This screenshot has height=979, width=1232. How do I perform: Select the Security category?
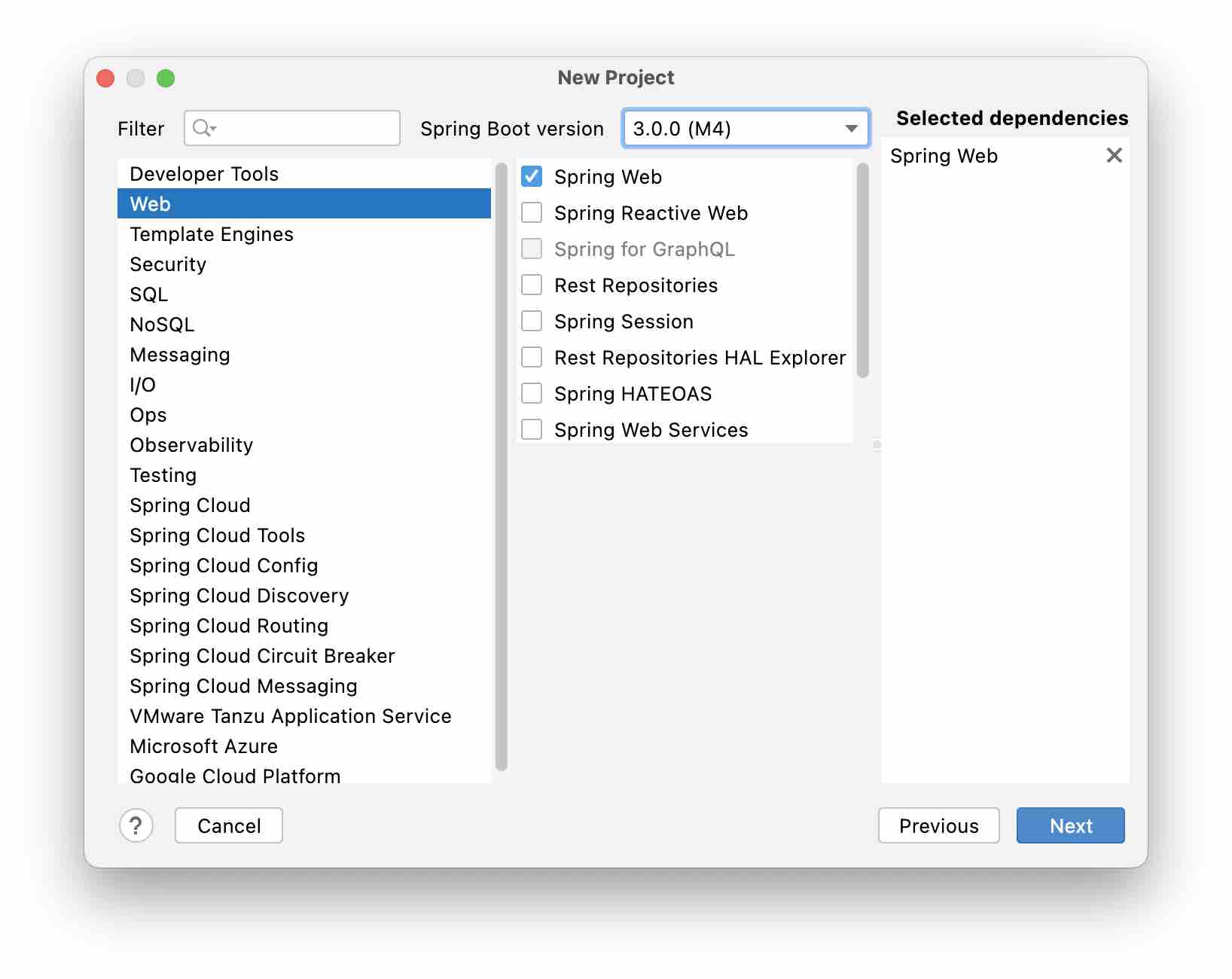[168, 264]
